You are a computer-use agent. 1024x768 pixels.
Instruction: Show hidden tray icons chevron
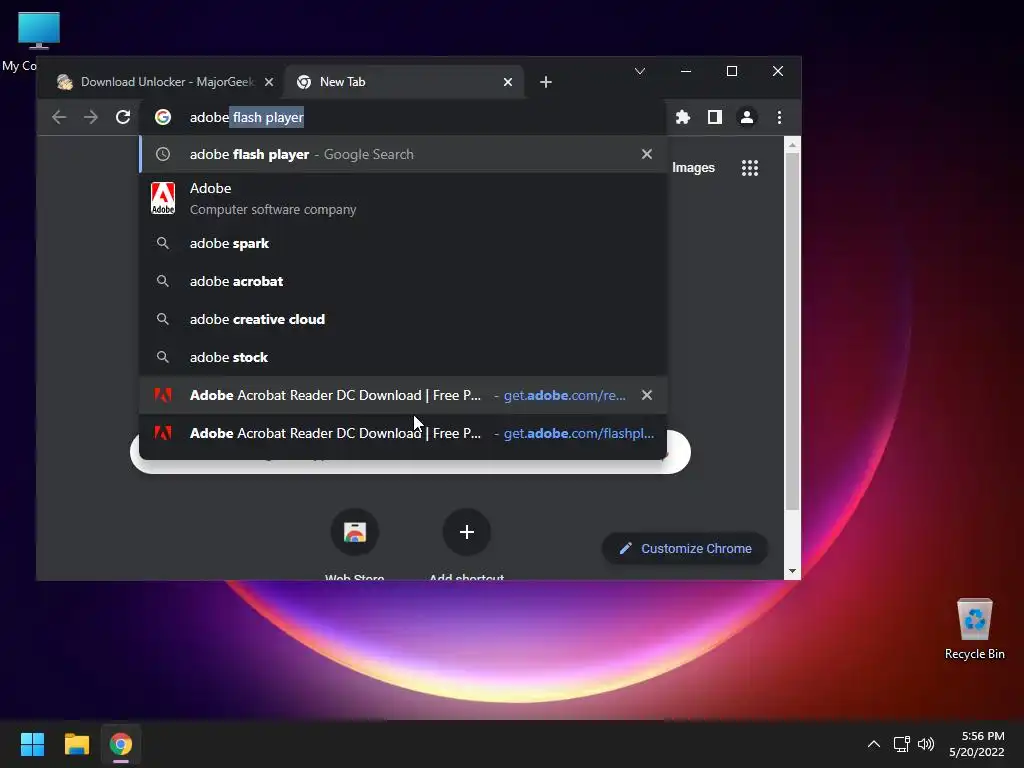(x=874, y=744)
